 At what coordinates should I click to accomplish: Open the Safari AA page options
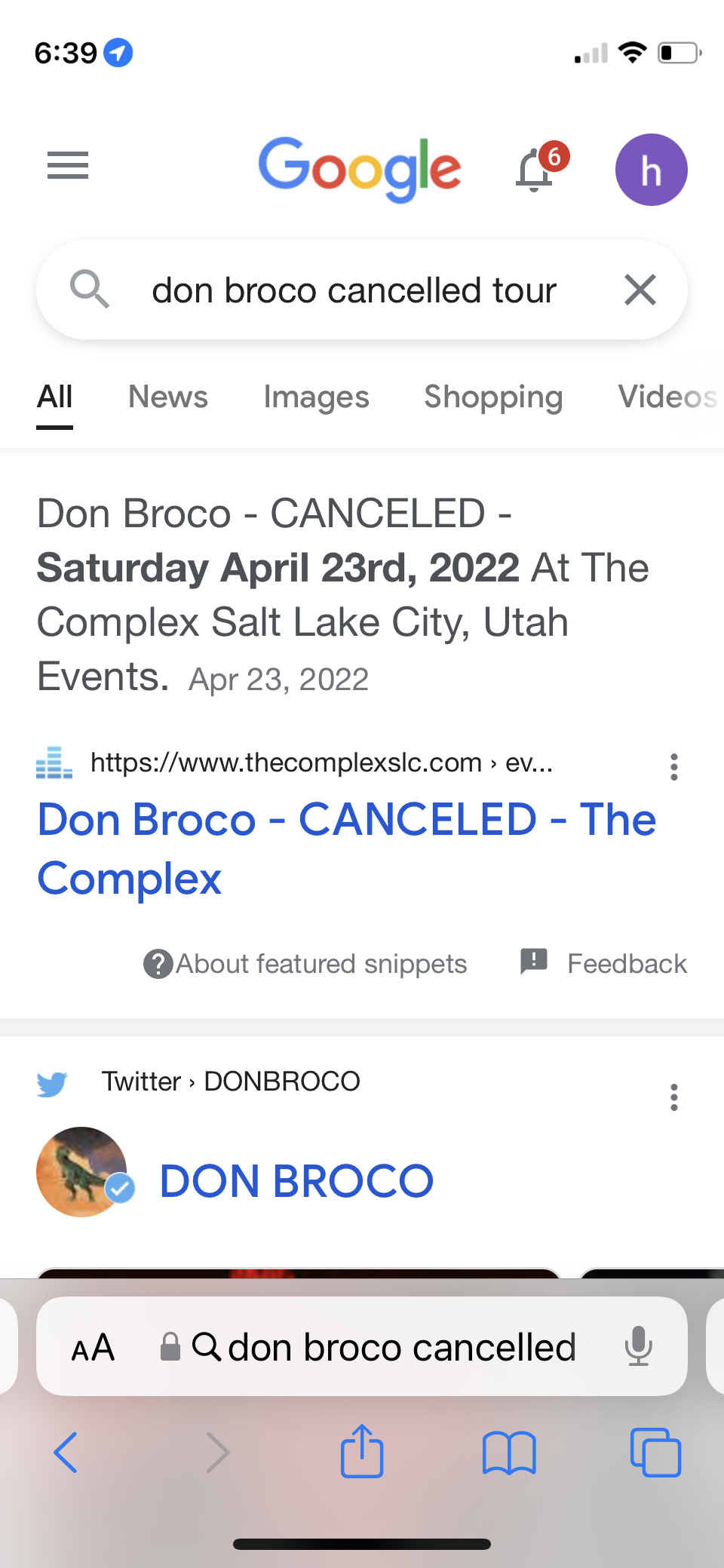pyautogui.click(x=93, y=1348)
